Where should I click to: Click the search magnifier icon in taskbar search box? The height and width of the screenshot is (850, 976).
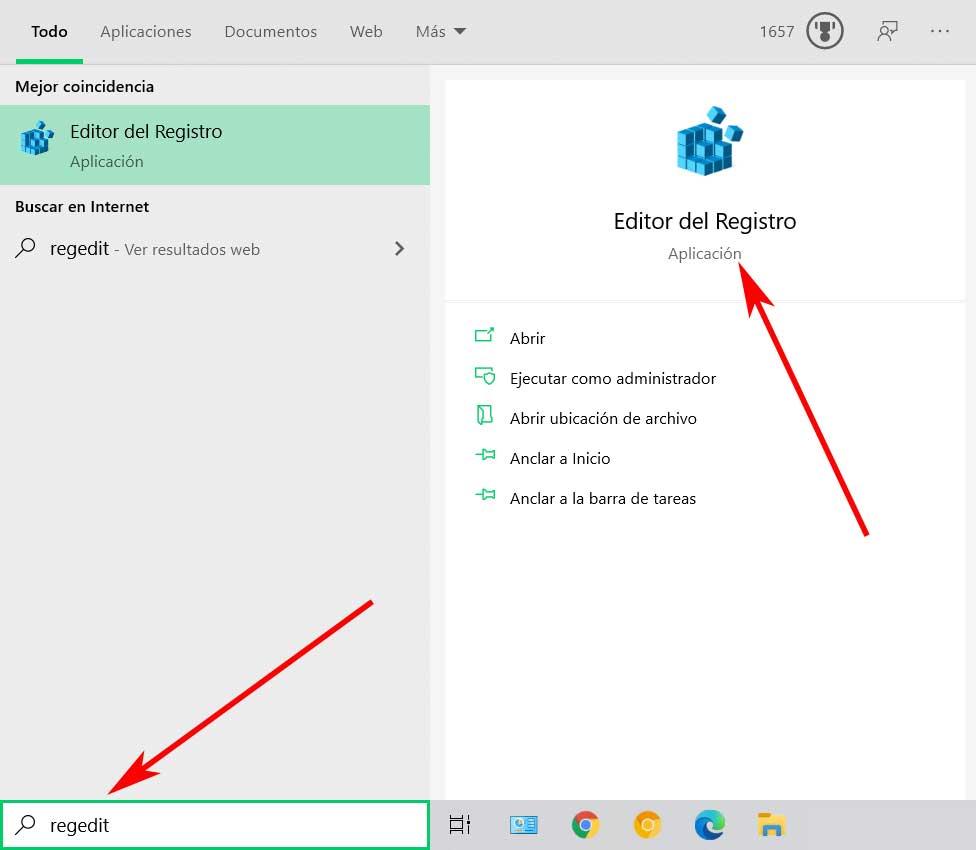[x=25, y=824]
